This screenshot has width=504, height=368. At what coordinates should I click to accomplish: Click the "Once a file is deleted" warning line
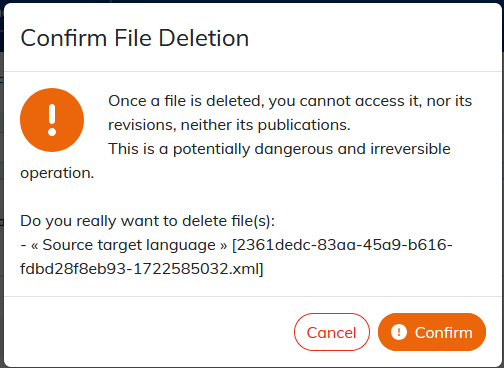point(290,101)
